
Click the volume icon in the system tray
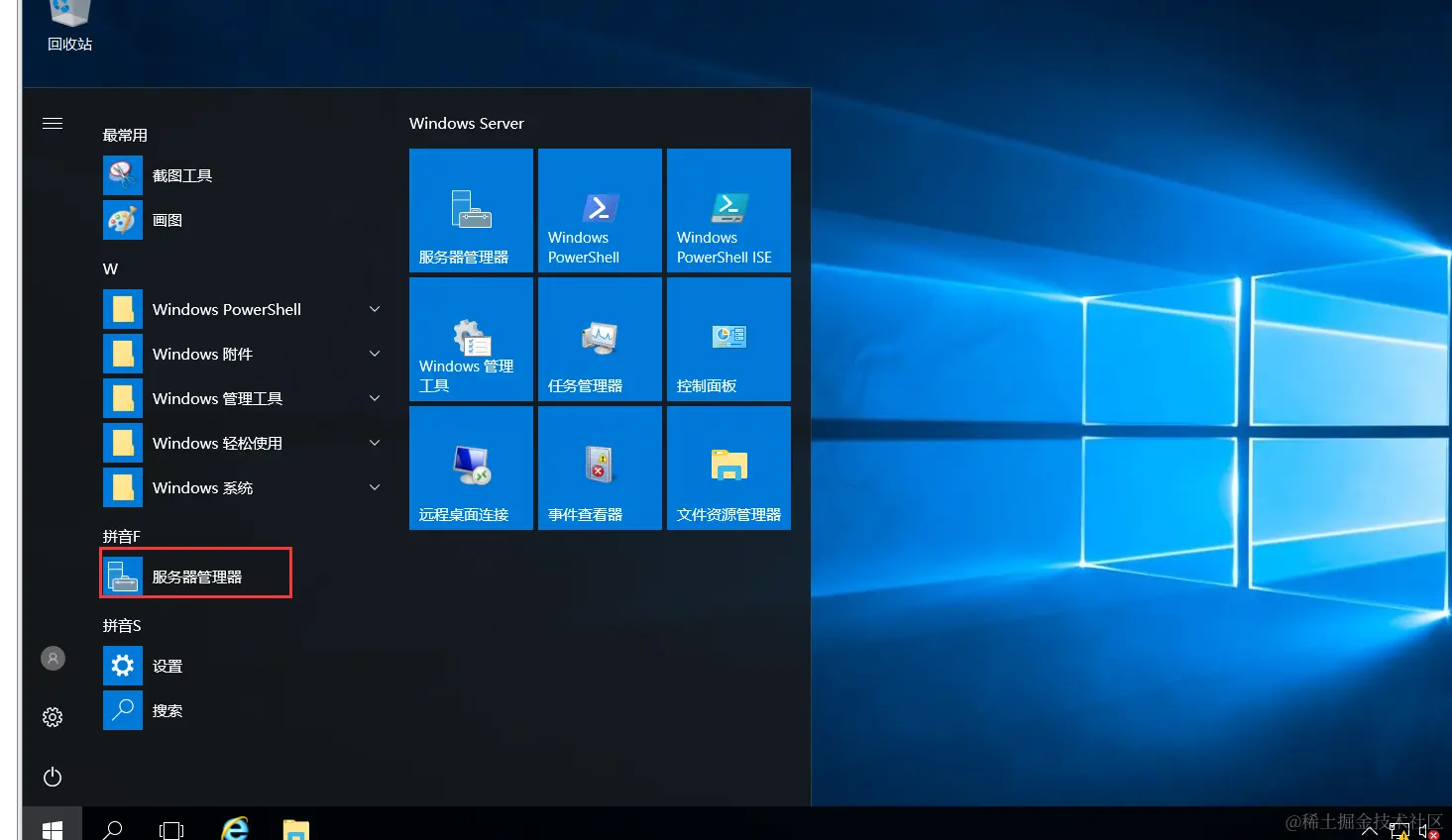point(1428,832)
